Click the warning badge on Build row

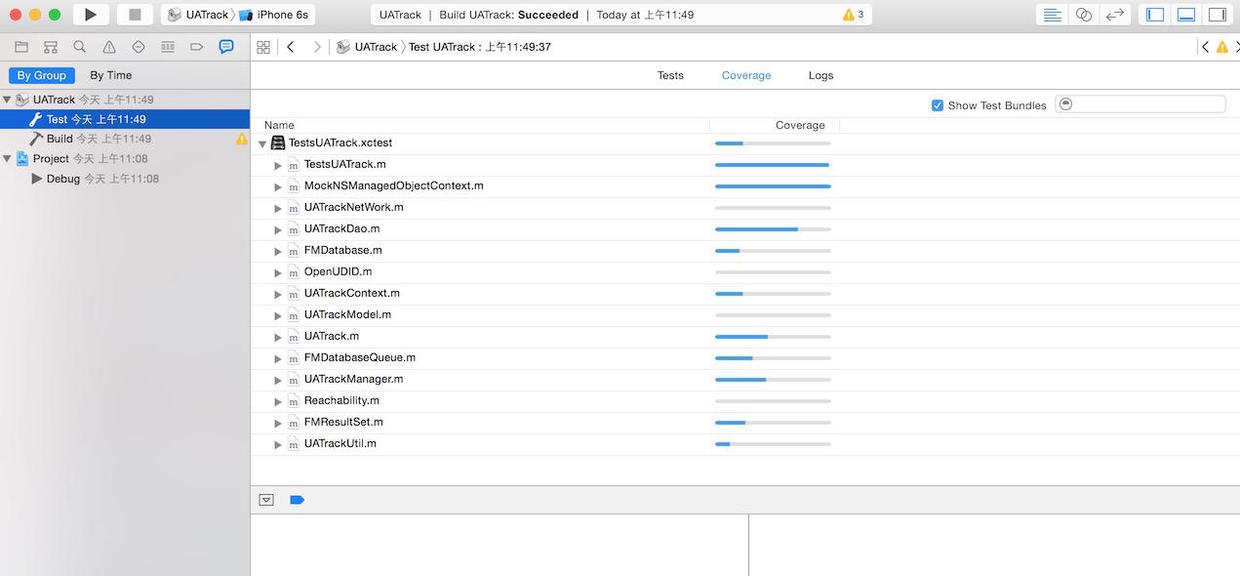coord(241,139)
